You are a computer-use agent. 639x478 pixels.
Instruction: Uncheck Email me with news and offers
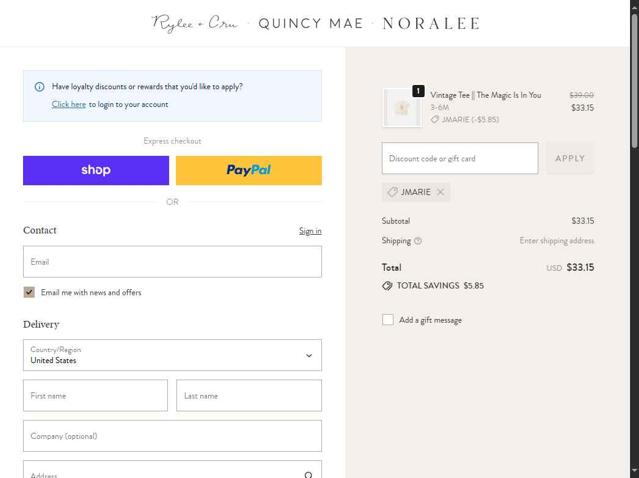(29, 292)
